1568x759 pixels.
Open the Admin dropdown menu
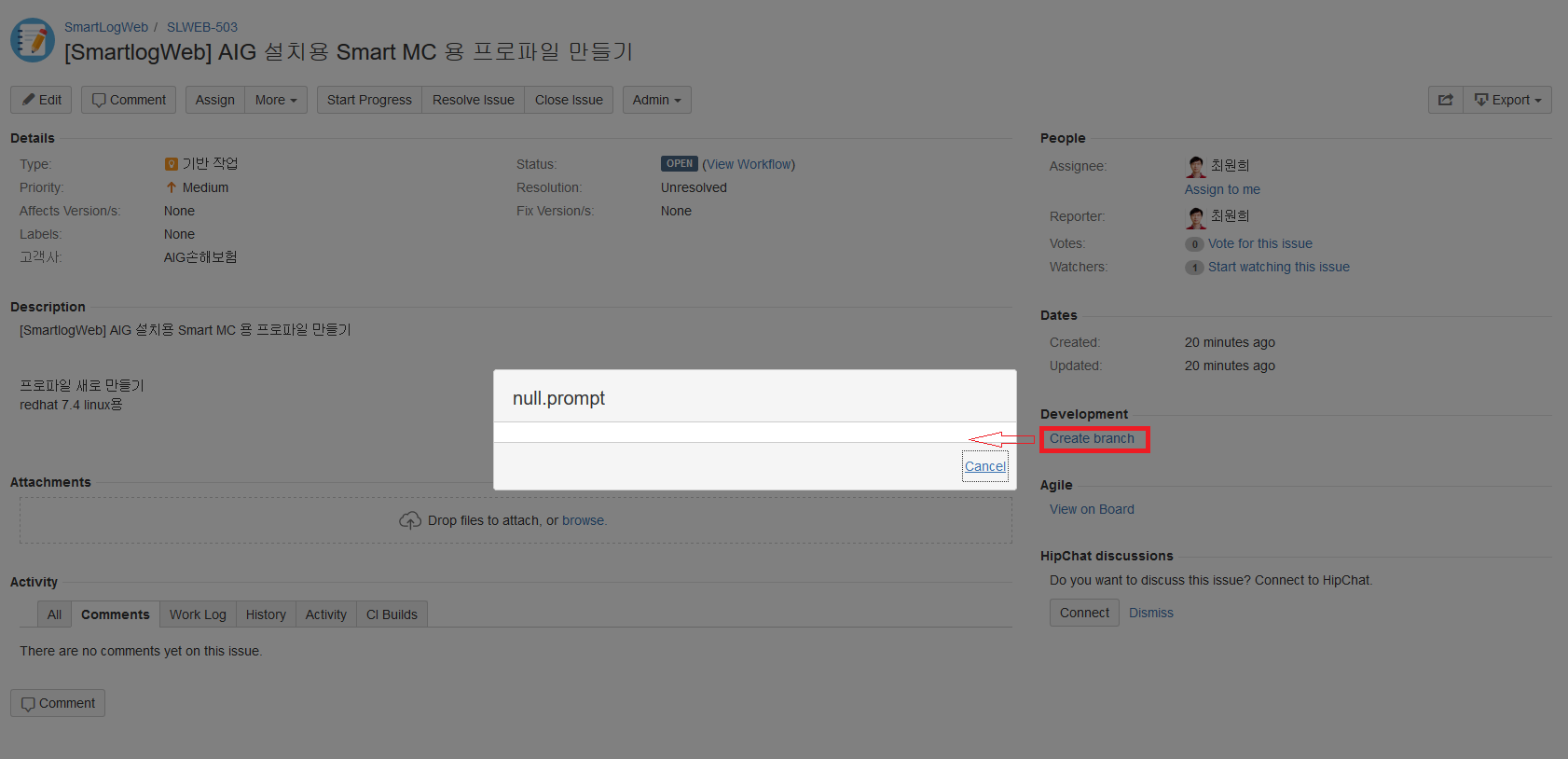click(x=657, y=100)
